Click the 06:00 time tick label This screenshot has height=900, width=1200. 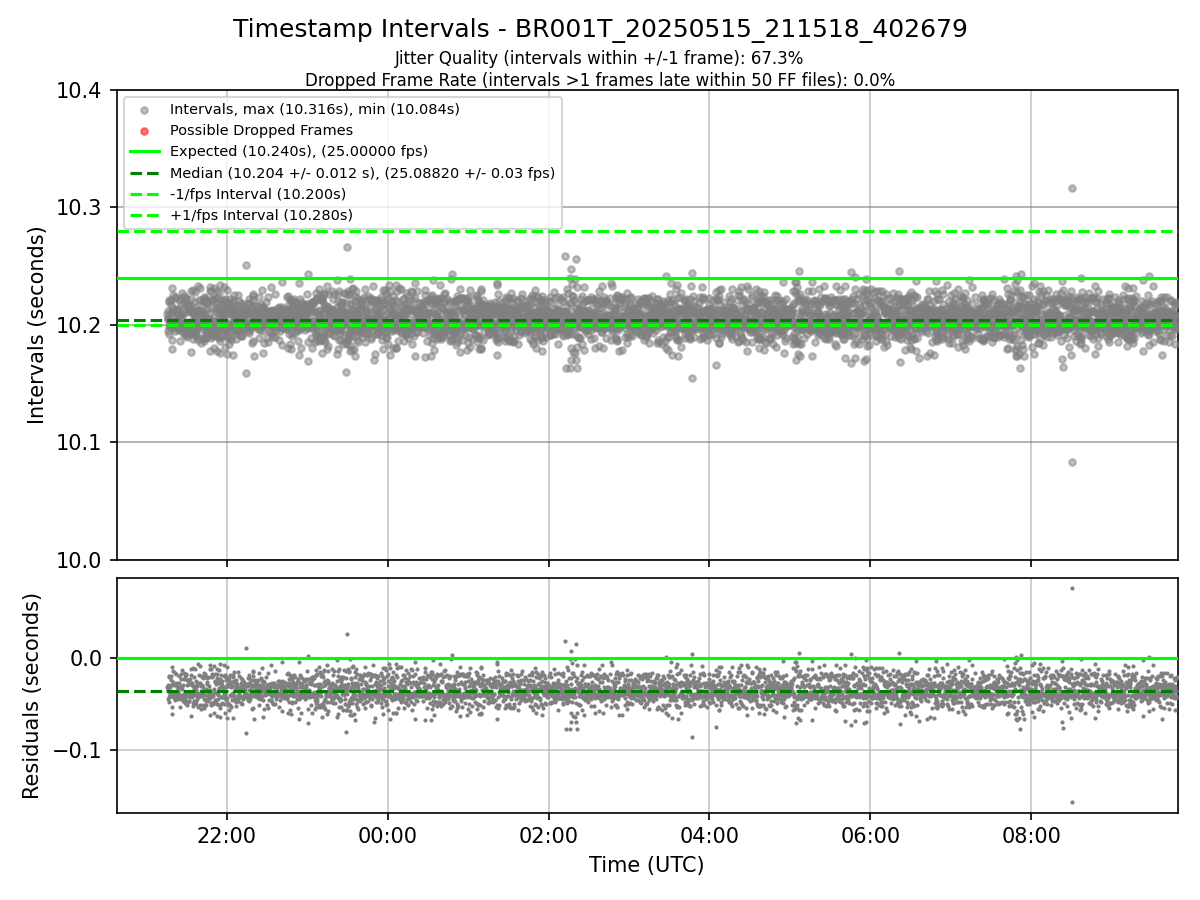tap(870, 835)
